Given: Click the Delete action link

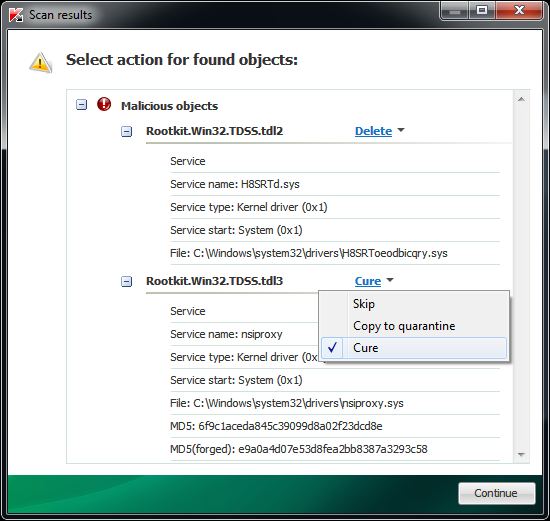Looking at the screenshot, I should click(x=373, y=131).
